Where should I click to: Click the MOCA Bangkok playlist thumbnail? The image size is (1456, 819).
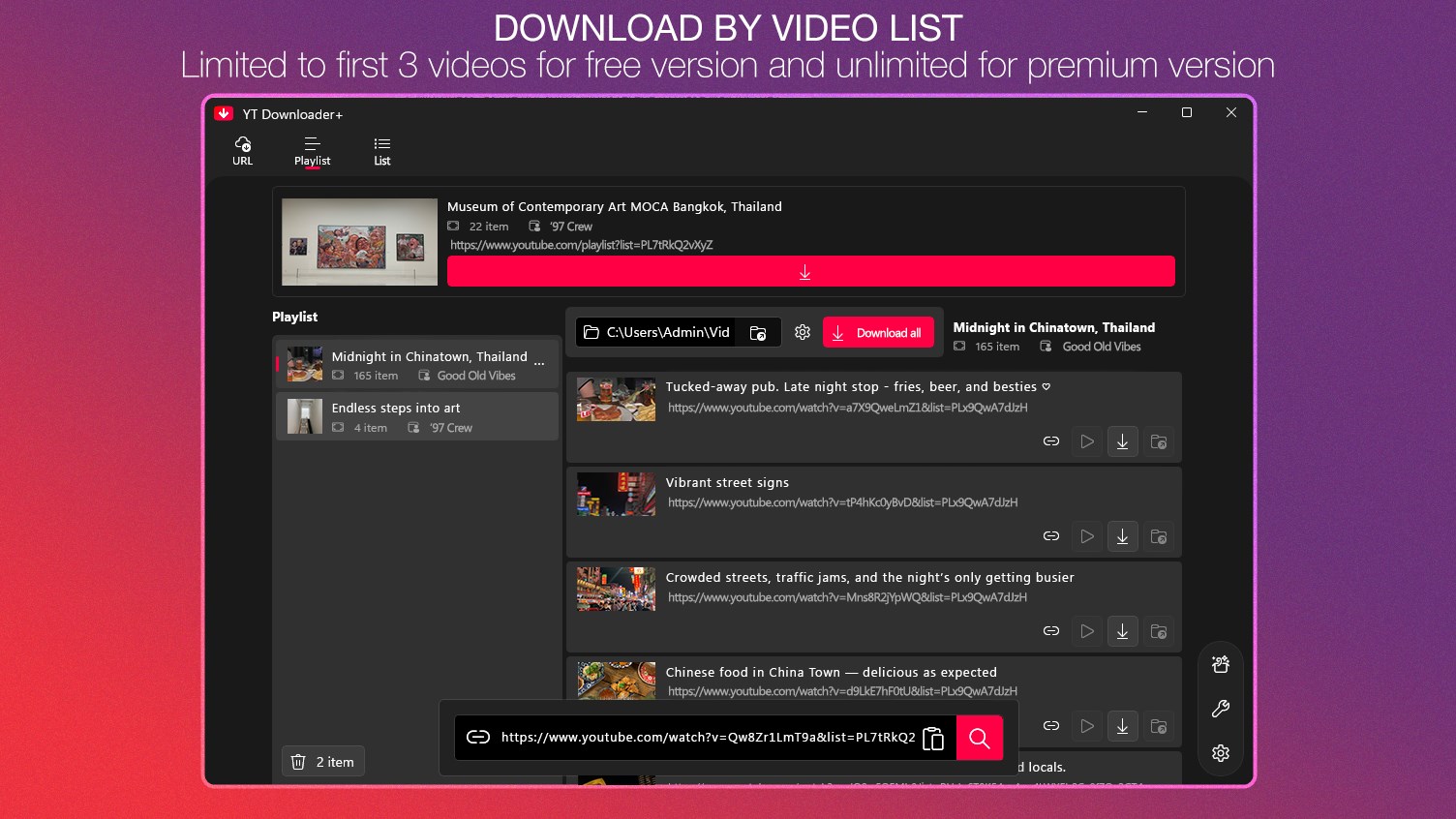pos(359,242)
